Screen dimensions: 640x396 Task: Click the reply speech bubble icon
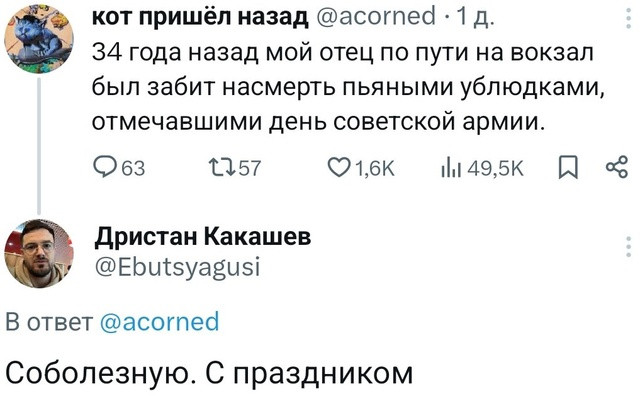103,168
